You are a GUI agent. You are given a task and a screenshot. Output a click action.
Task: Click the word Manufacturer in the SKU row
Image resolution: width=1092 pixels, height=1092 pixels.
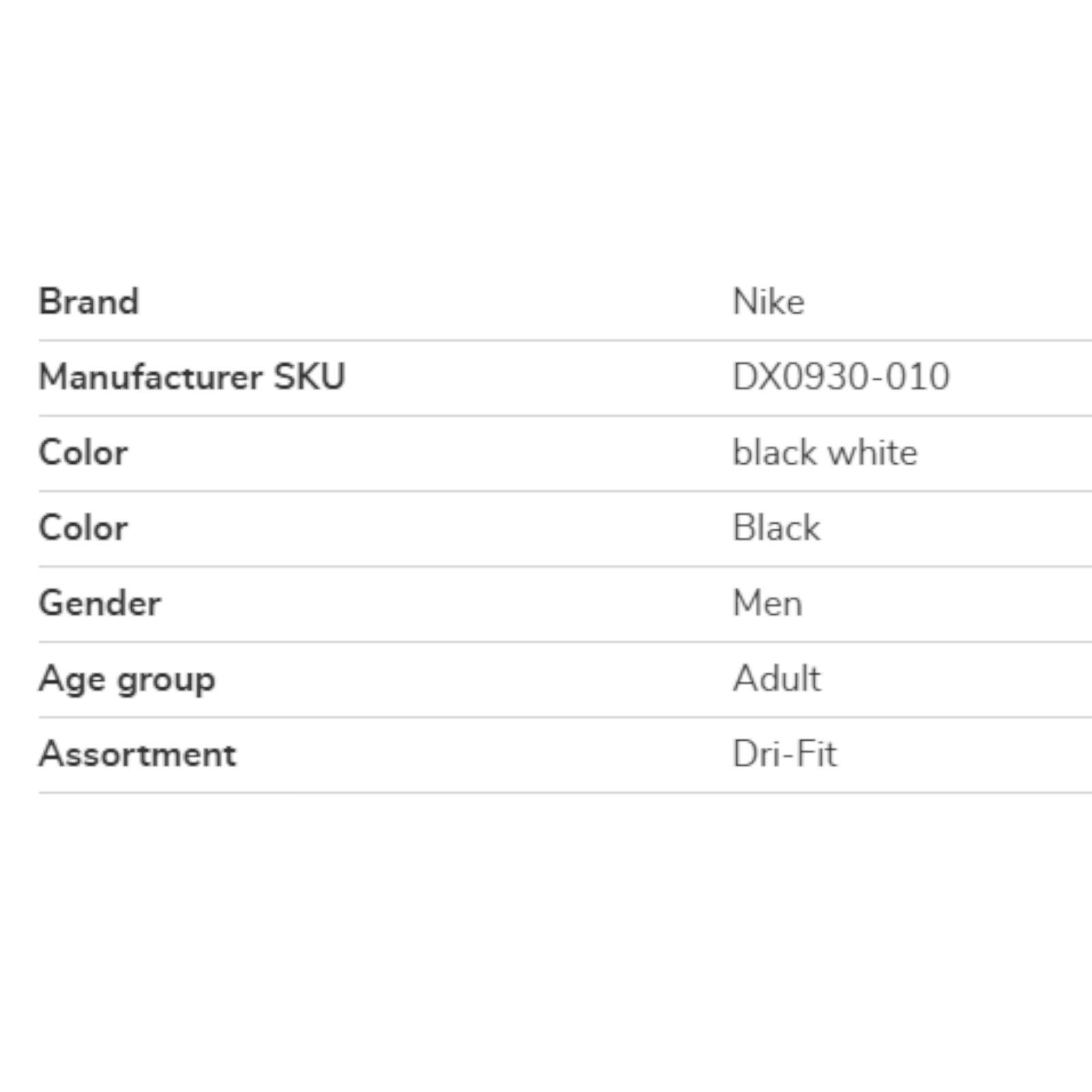(x=150, y=377)
